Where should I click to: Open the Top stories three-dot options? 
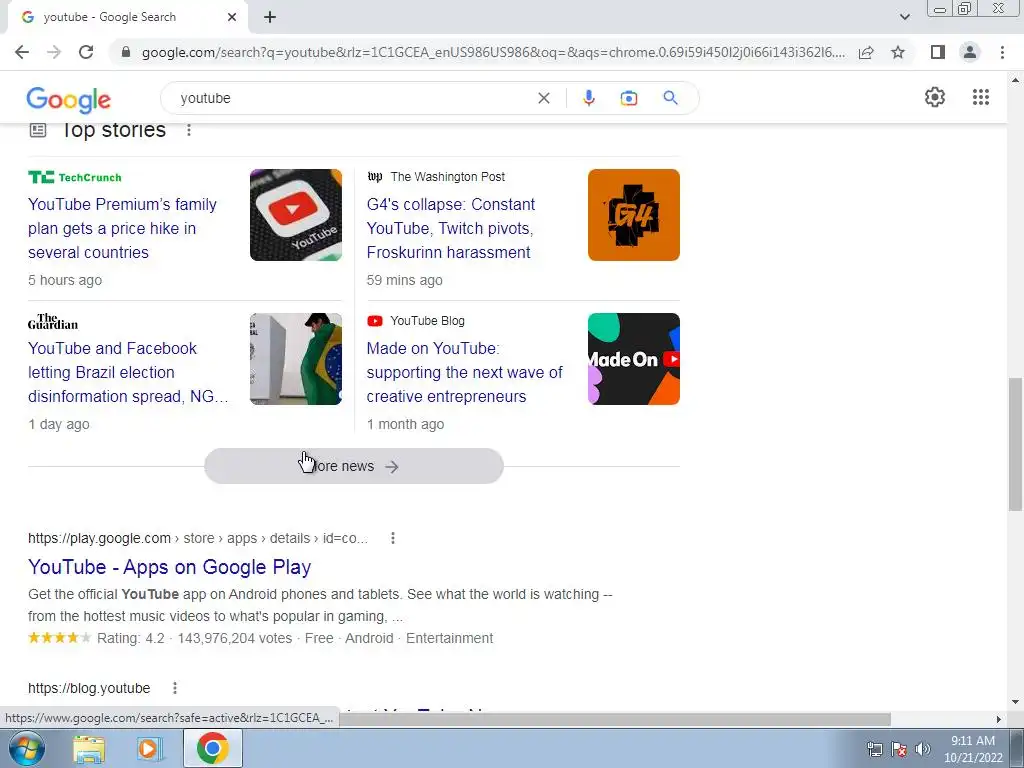coord(189,130)
